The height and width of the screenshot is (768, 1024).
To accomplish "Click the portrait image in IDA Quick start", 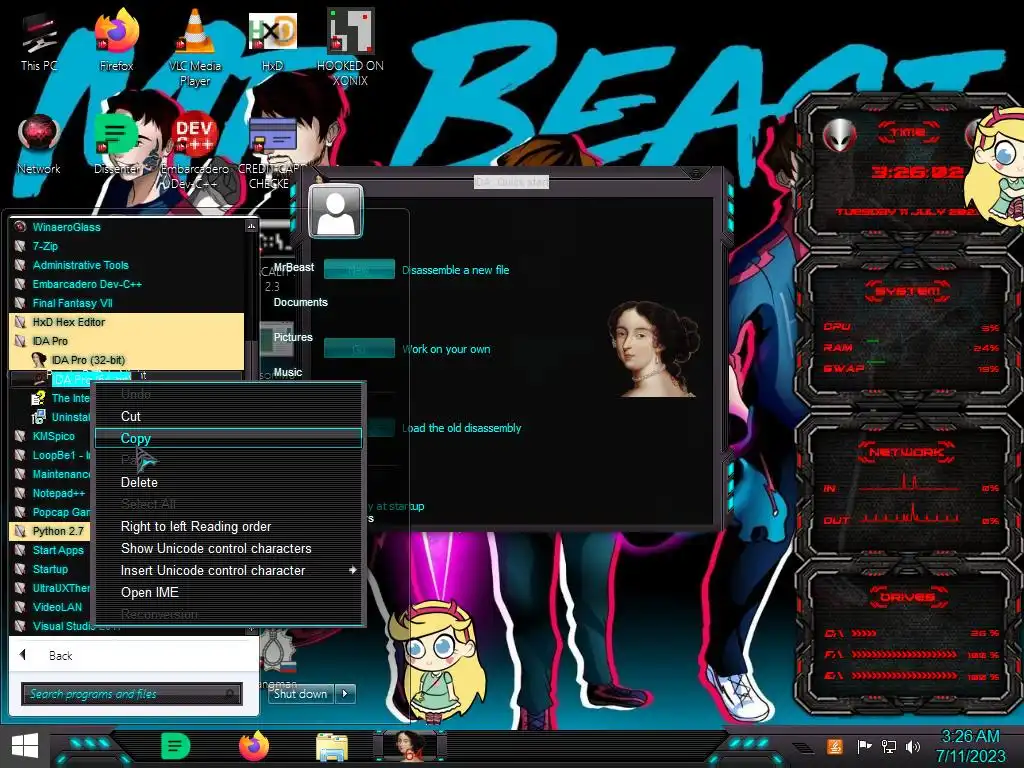I will (x=654, y=349).
